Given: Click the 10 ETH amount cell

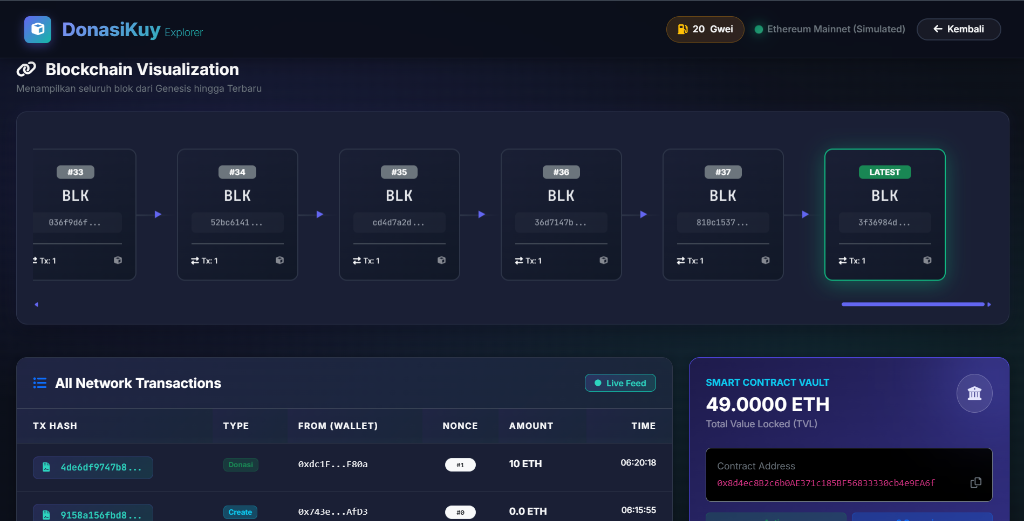Looking at the screenshot, I should tap(525, 464).
